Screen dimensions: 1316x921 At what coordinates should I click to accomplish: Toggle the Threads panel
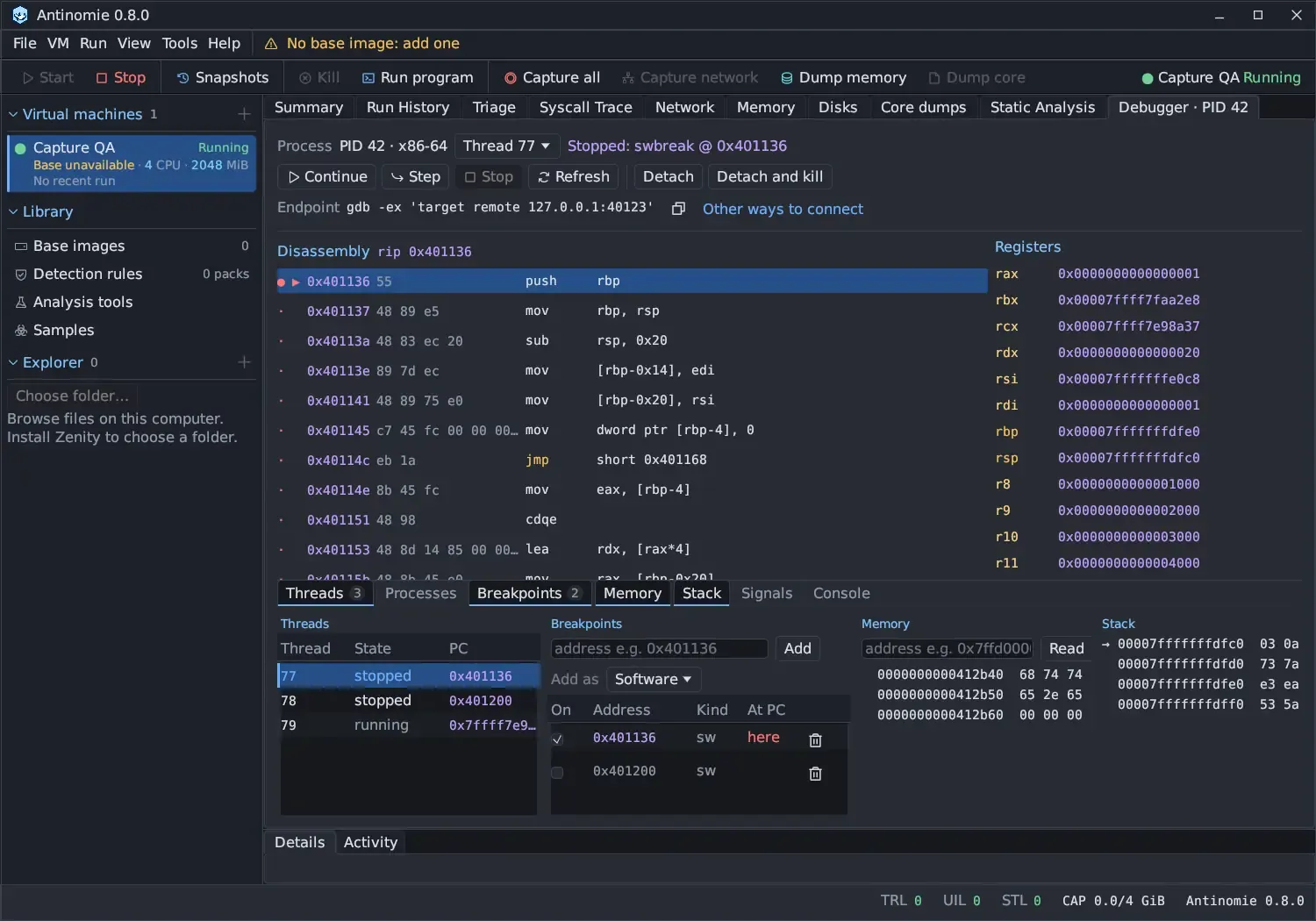(324, 594)
